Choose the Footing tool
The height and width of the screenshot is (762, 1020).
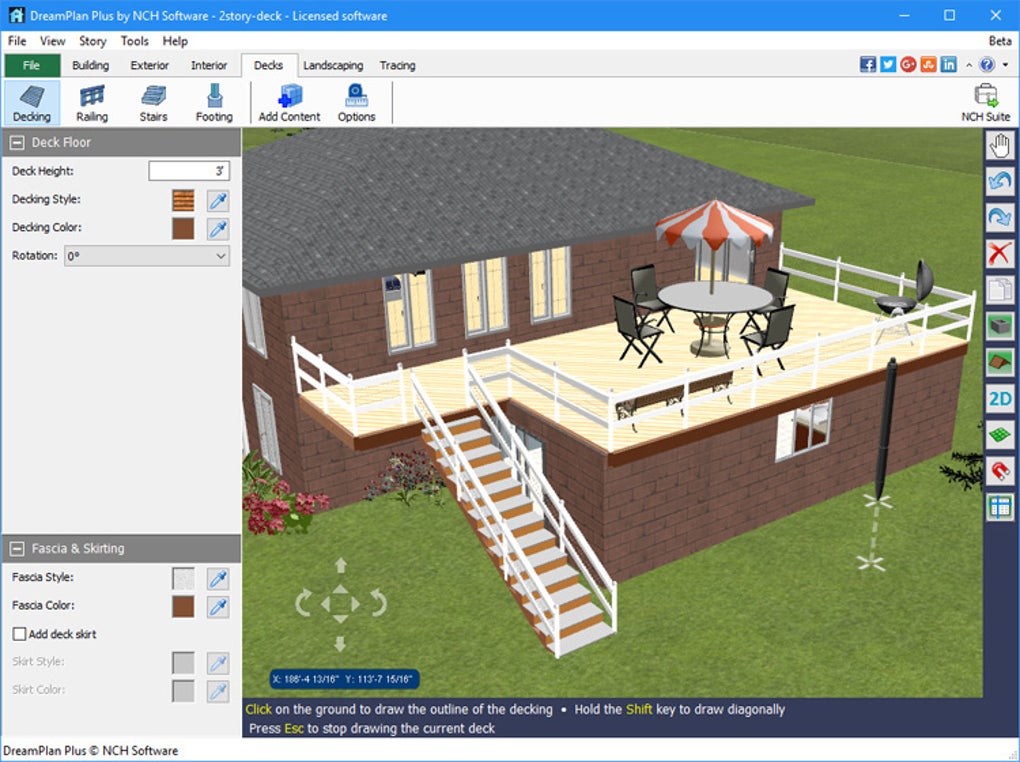pyautogui.click(x=213, y=100)
